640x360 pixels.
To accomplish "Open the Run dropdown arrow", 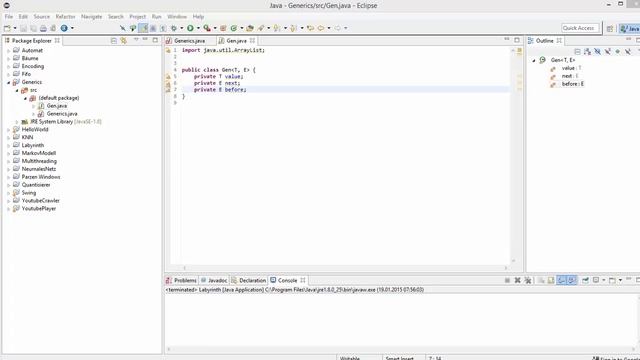I will (198, 28).
